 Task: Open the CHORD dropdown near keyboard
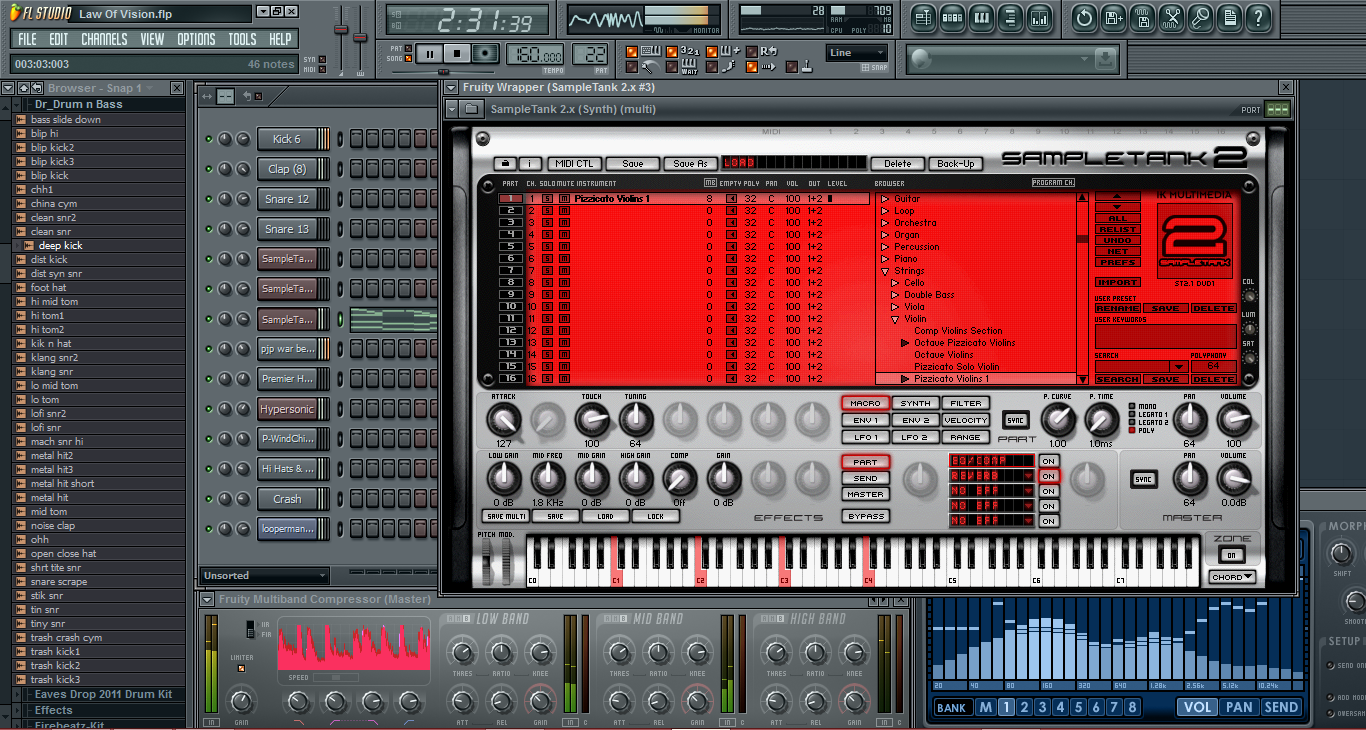1232,577
